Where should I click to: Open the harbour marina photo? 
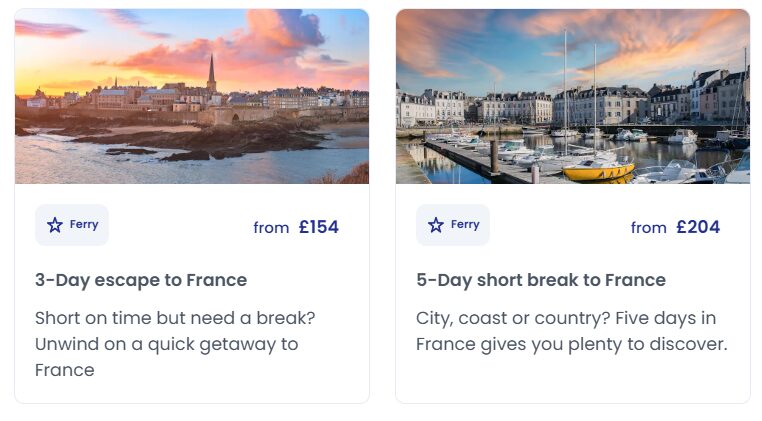click(573, 97)
